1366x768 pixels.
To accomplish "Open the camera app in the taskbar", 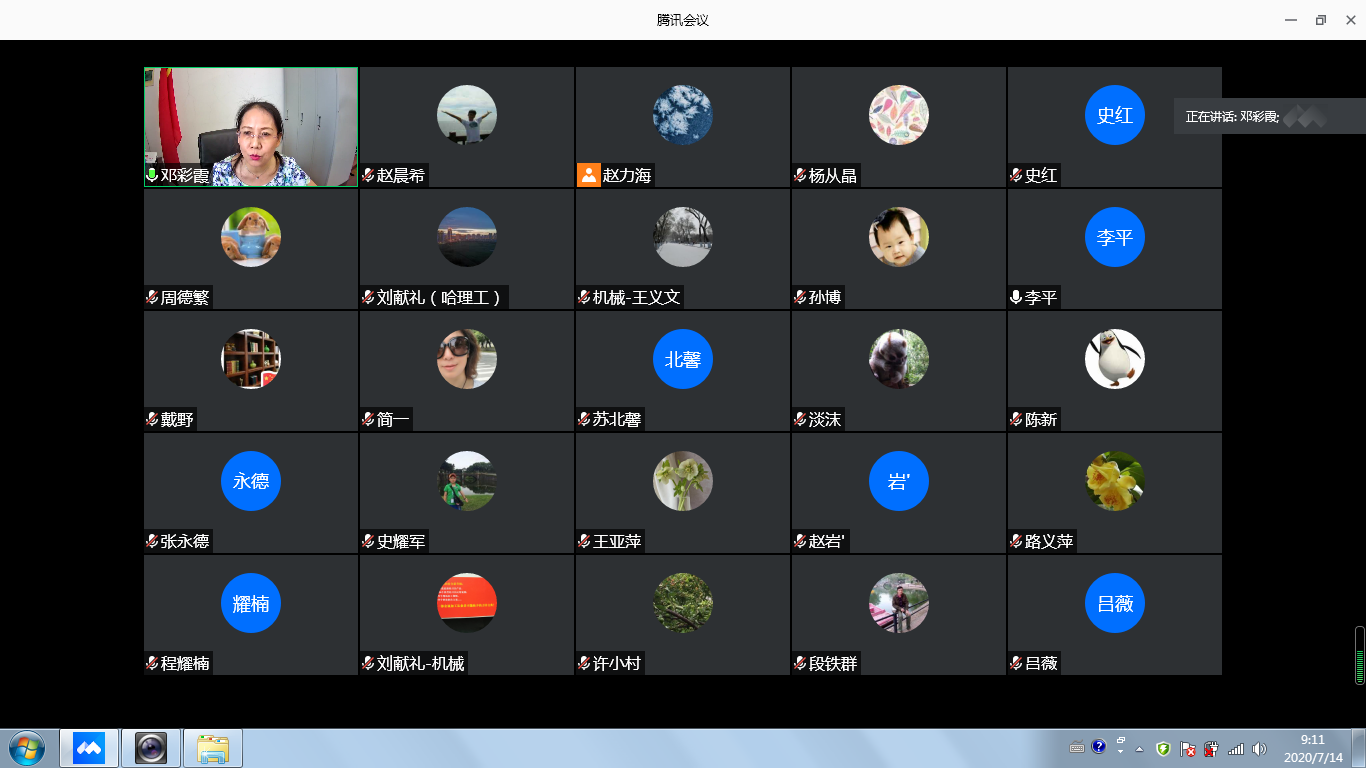I will tap(151, 748).
